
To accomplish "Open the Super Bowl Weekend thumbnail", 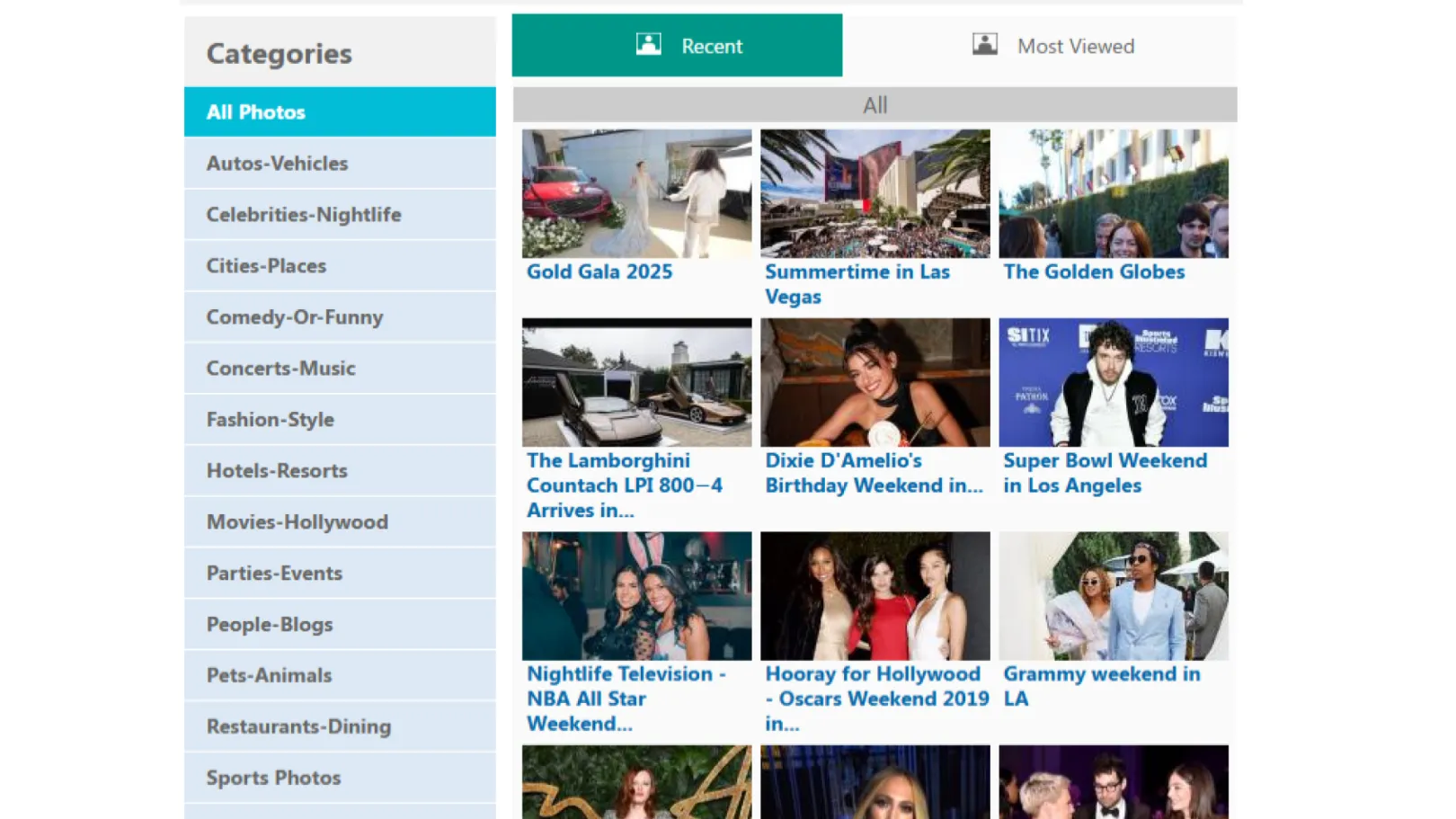I will [1114, 382].
